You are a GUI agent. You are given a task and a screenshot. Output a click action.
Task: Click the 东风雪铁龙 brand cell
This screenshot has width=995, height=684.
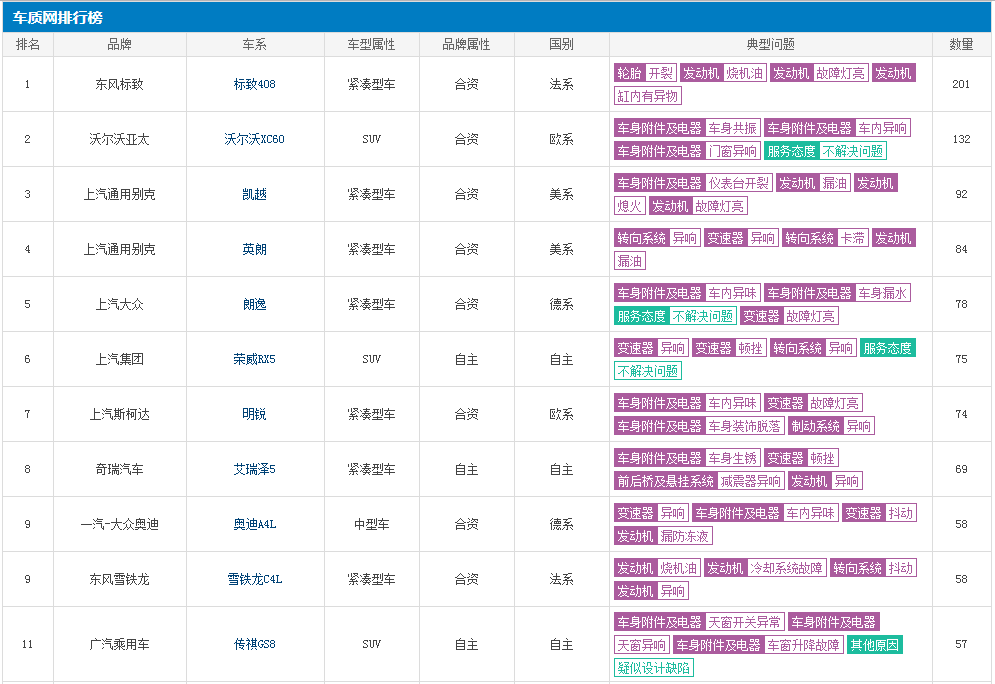120,579
